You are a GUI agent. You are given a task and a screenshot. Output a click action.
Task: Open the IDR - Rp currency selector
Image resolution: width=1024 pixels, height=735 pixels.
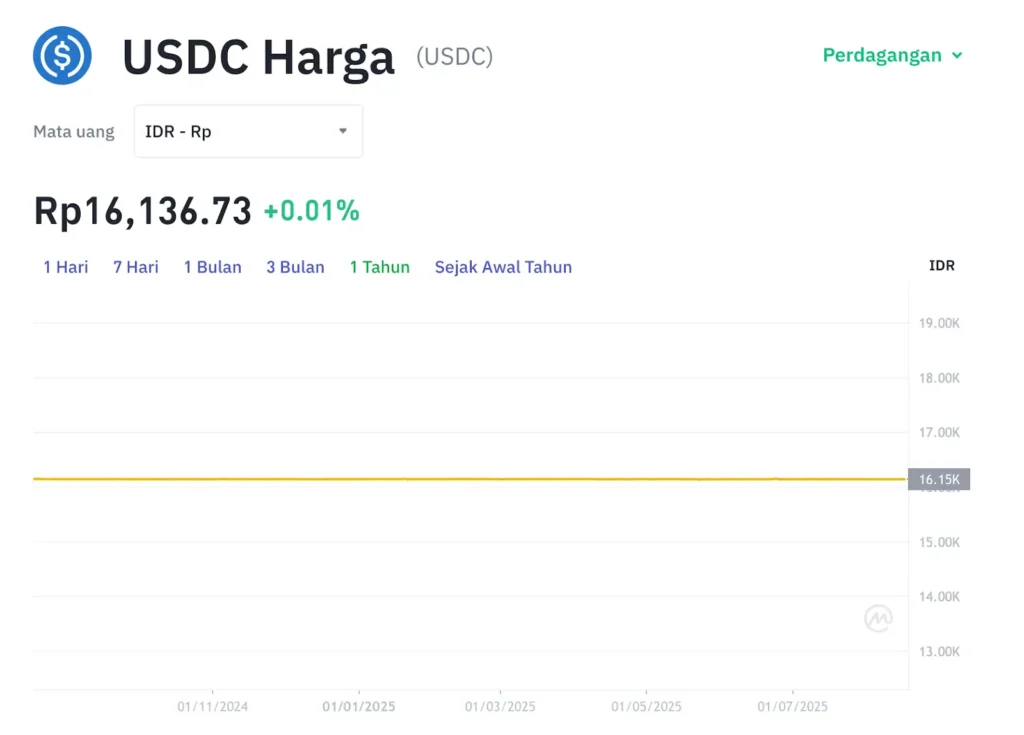point(248,131)
